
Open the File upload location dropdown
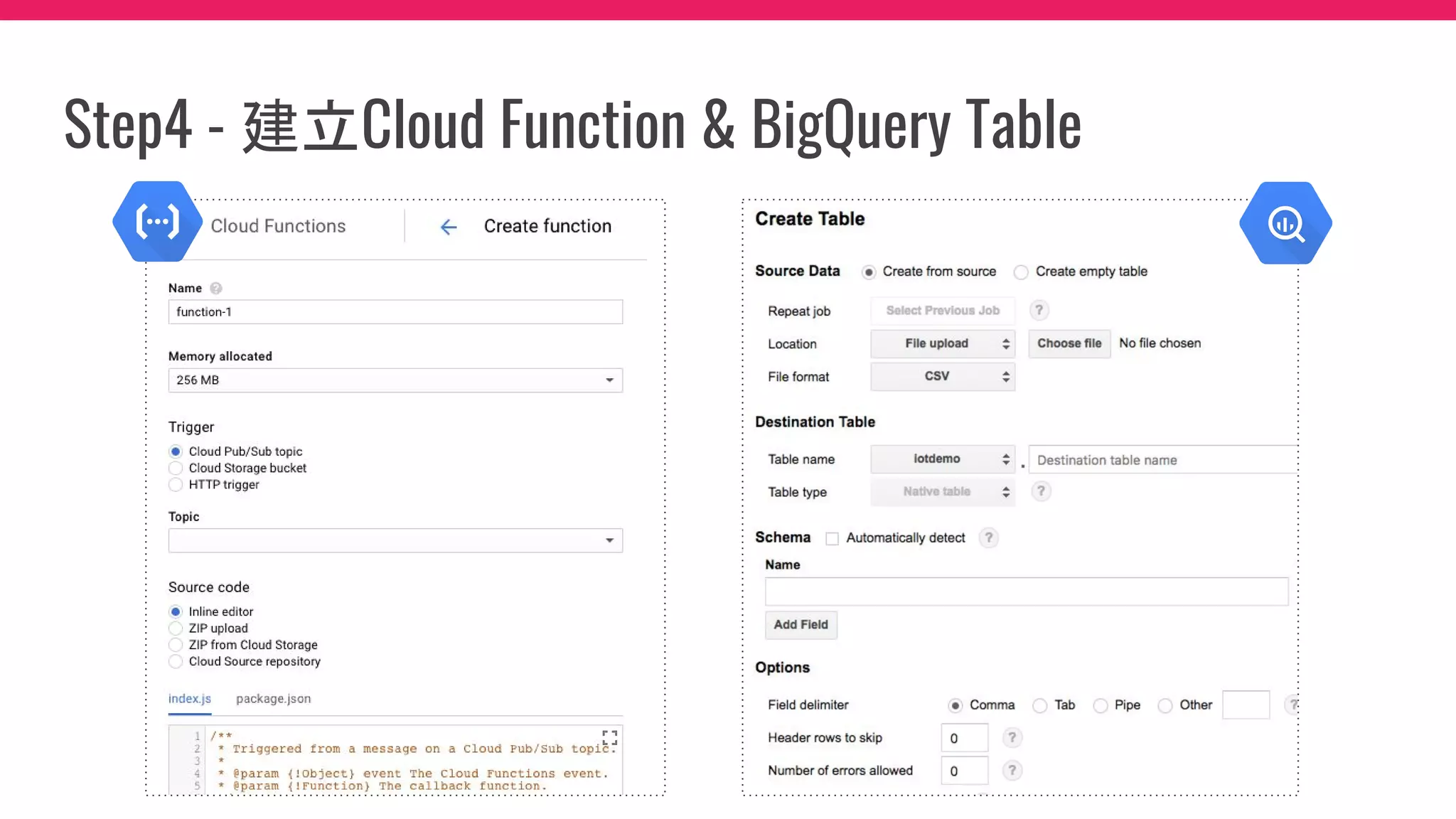(x=943, y=343)
